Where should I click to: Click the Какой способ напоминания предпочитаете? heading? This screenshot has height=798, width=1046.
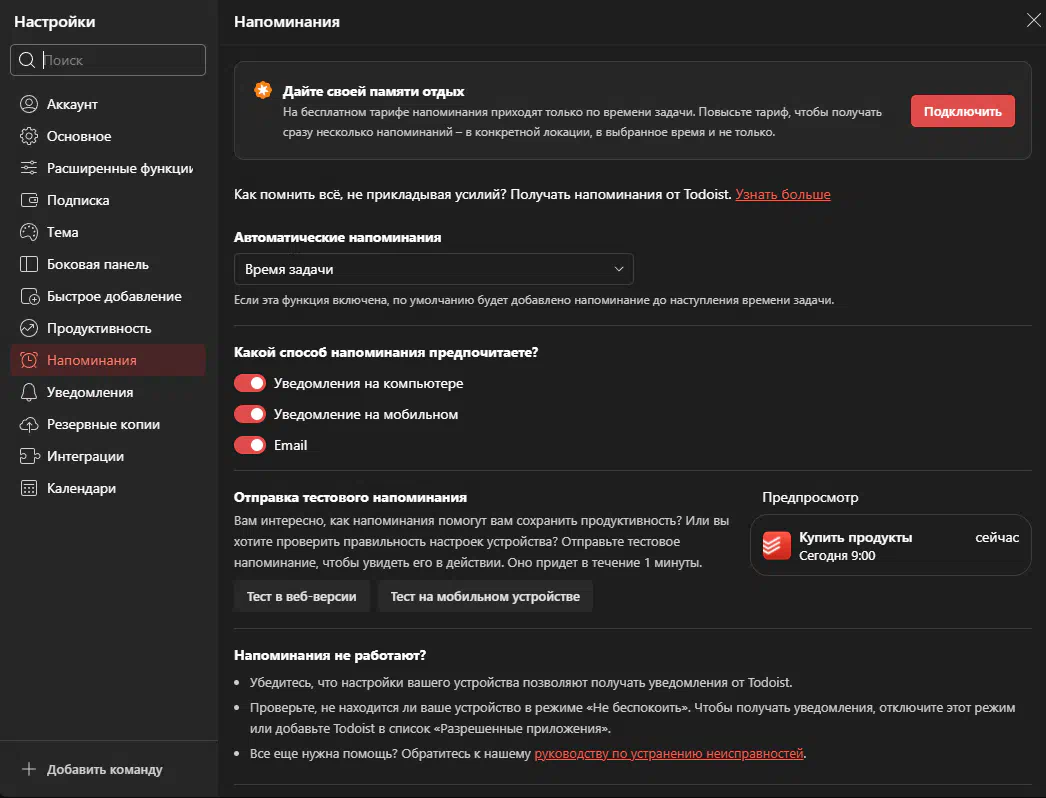pyautogui.click(x=386, y=352)
